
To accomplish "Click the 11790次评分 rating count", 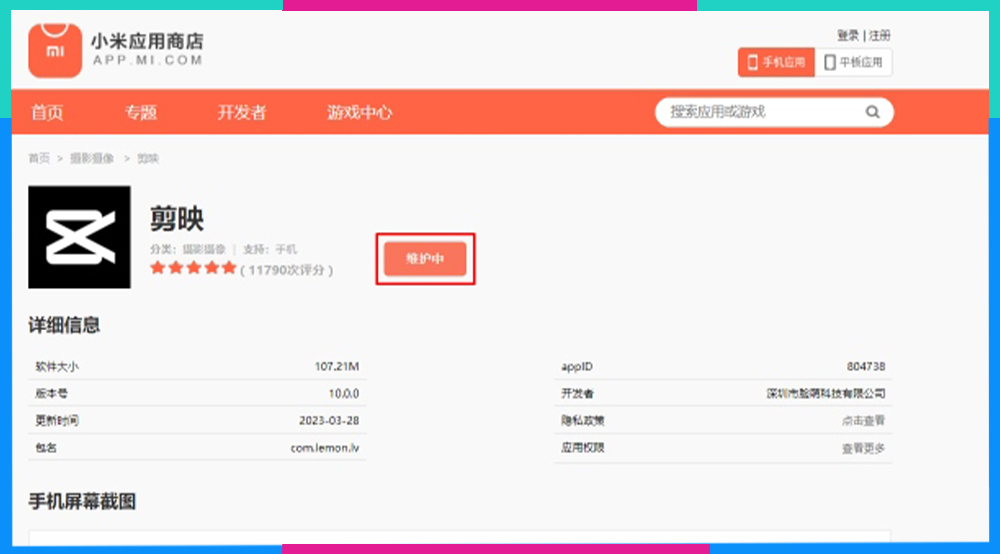I will coord(286,270).
